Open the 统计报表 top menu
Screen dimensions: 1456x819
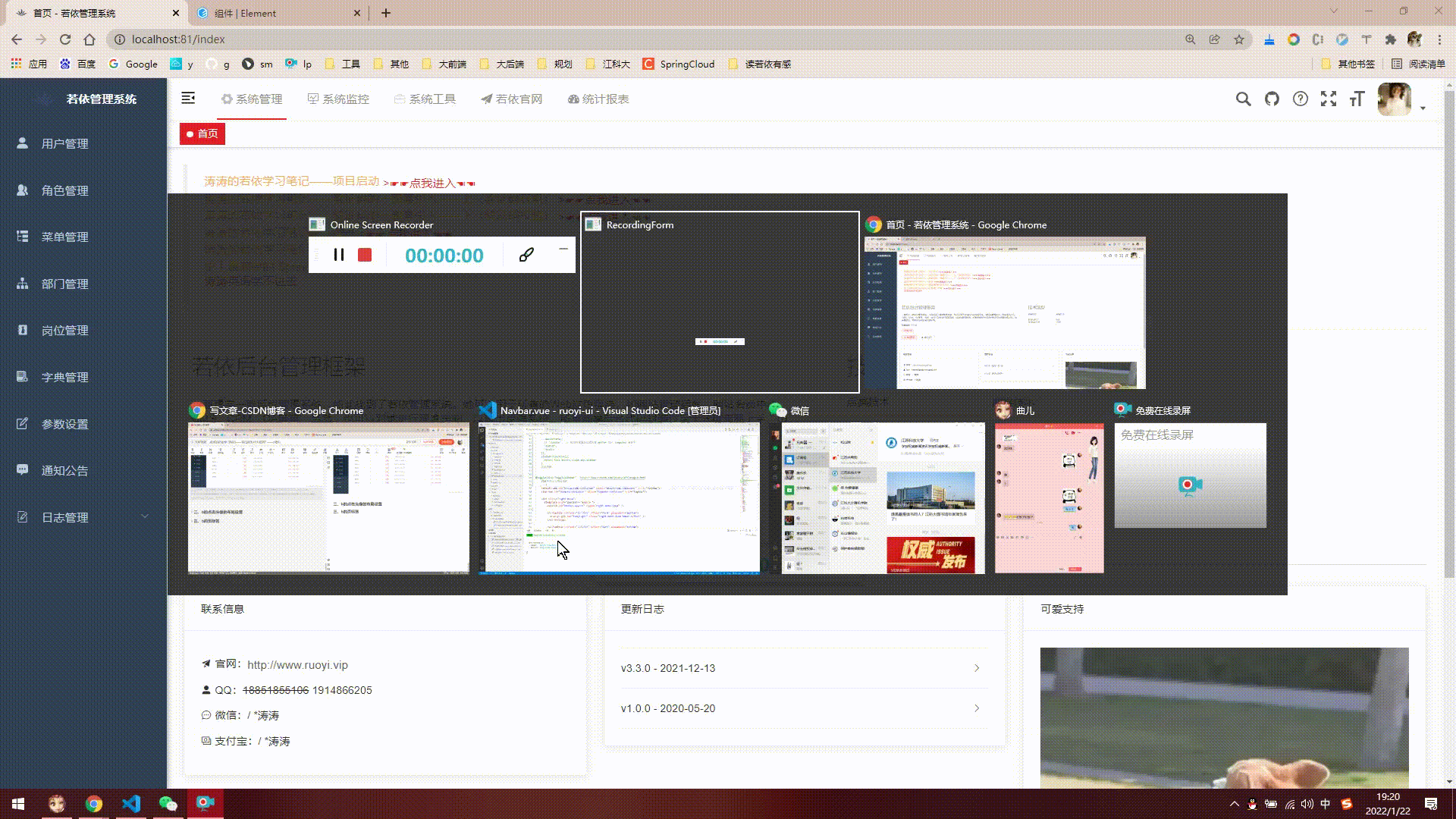tap(598, 99)
